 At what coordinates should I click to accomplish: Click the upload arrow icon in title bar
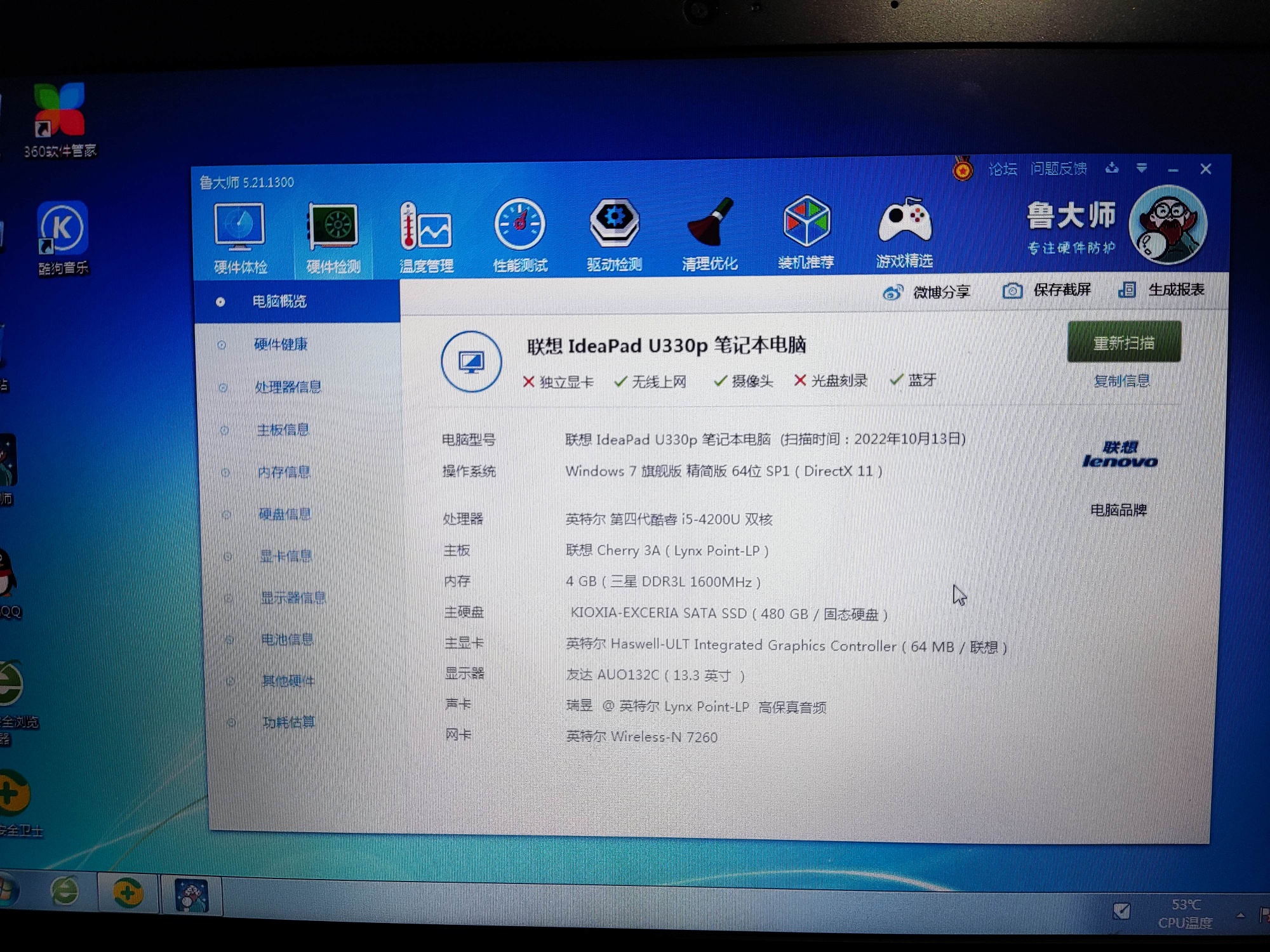[x=1111, y=168]
